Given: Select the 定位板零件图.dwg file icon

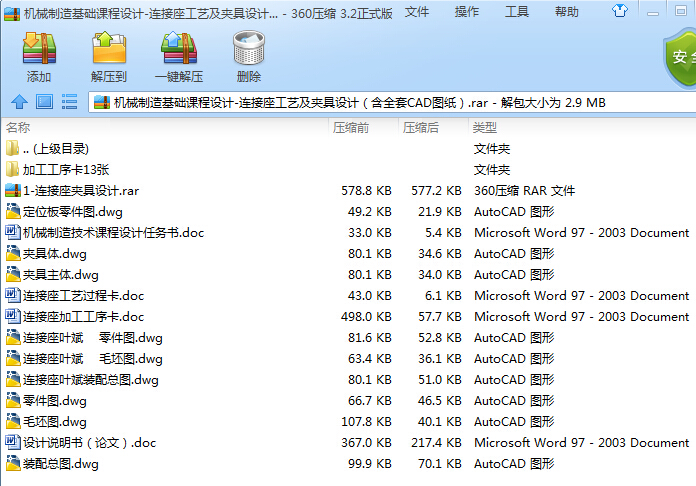Looking at the screenshot, I should click(13, 211).
